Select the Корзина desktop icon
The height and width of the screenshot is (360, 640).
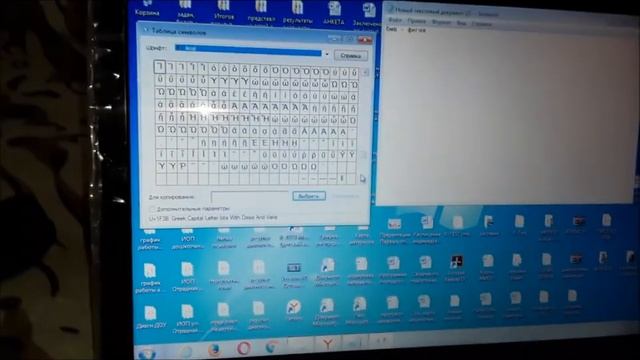click(147, 9)
